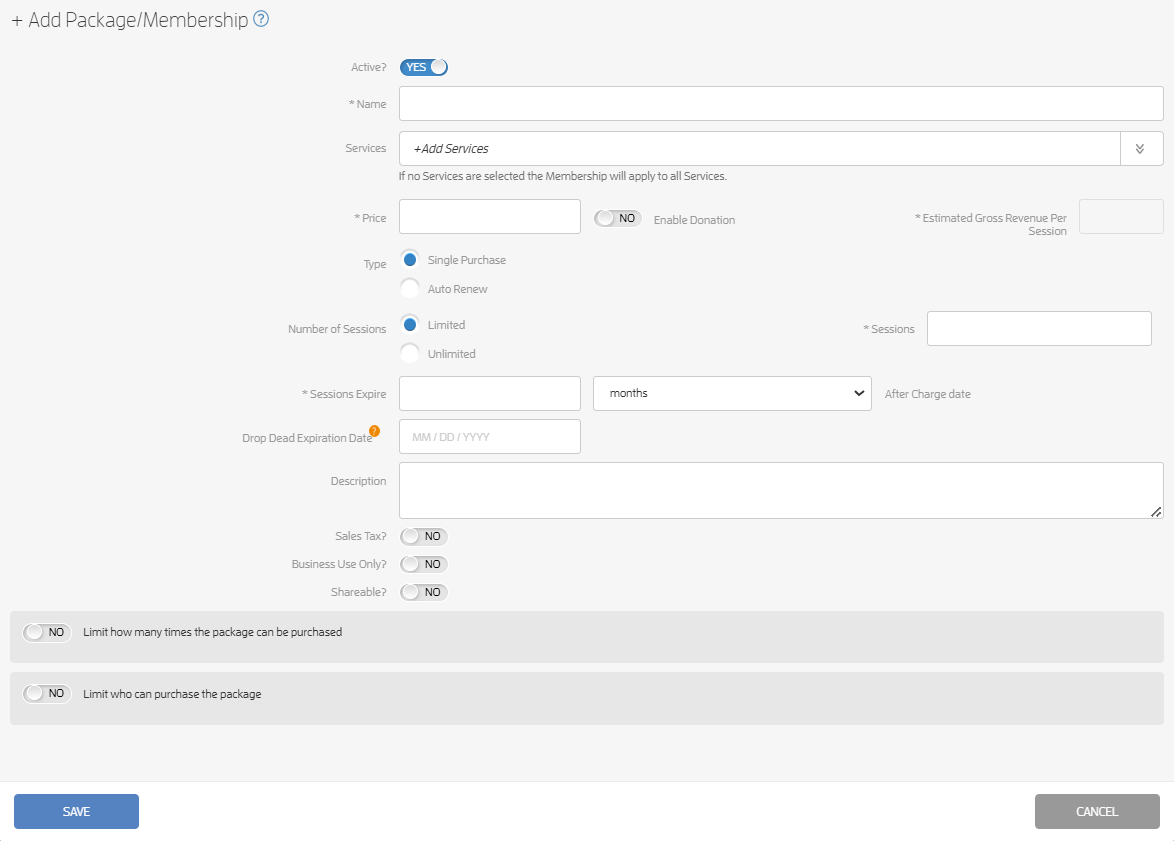Click the 'Add Package/Membership' heading
This screenshot has height=841, width=1174.
click(x=138, y=20)
